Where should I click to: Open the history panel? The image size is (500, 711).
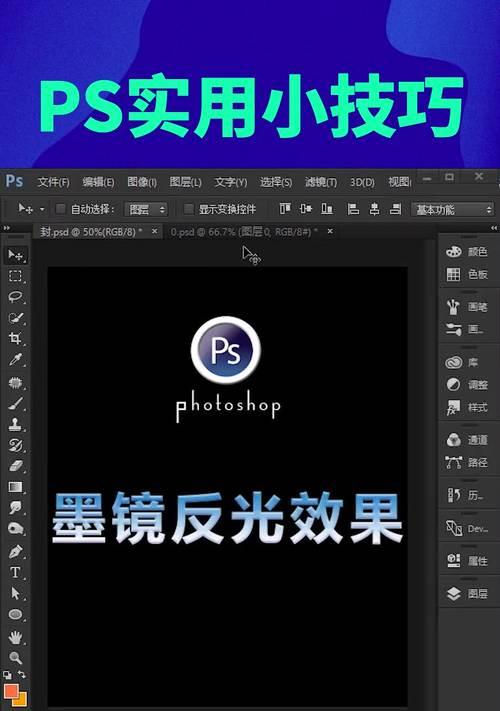coord(467,495)
